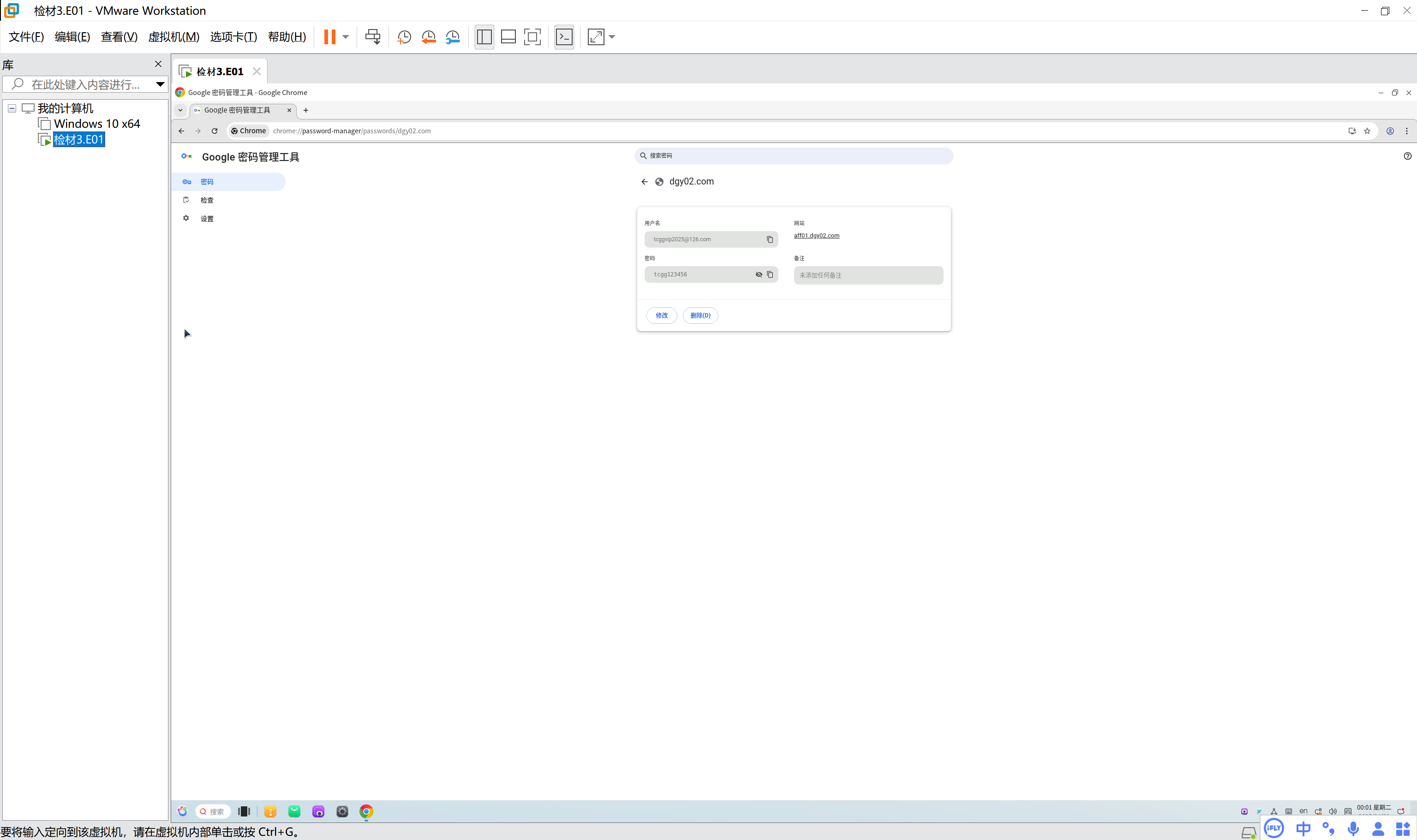Open the power options dropdown next to pause

345,37
